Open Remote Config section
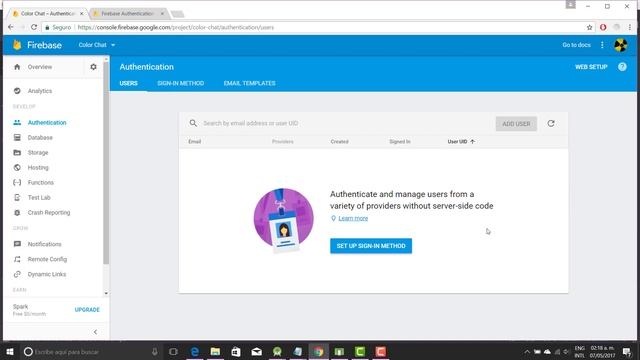 click(x=47, y=259)
